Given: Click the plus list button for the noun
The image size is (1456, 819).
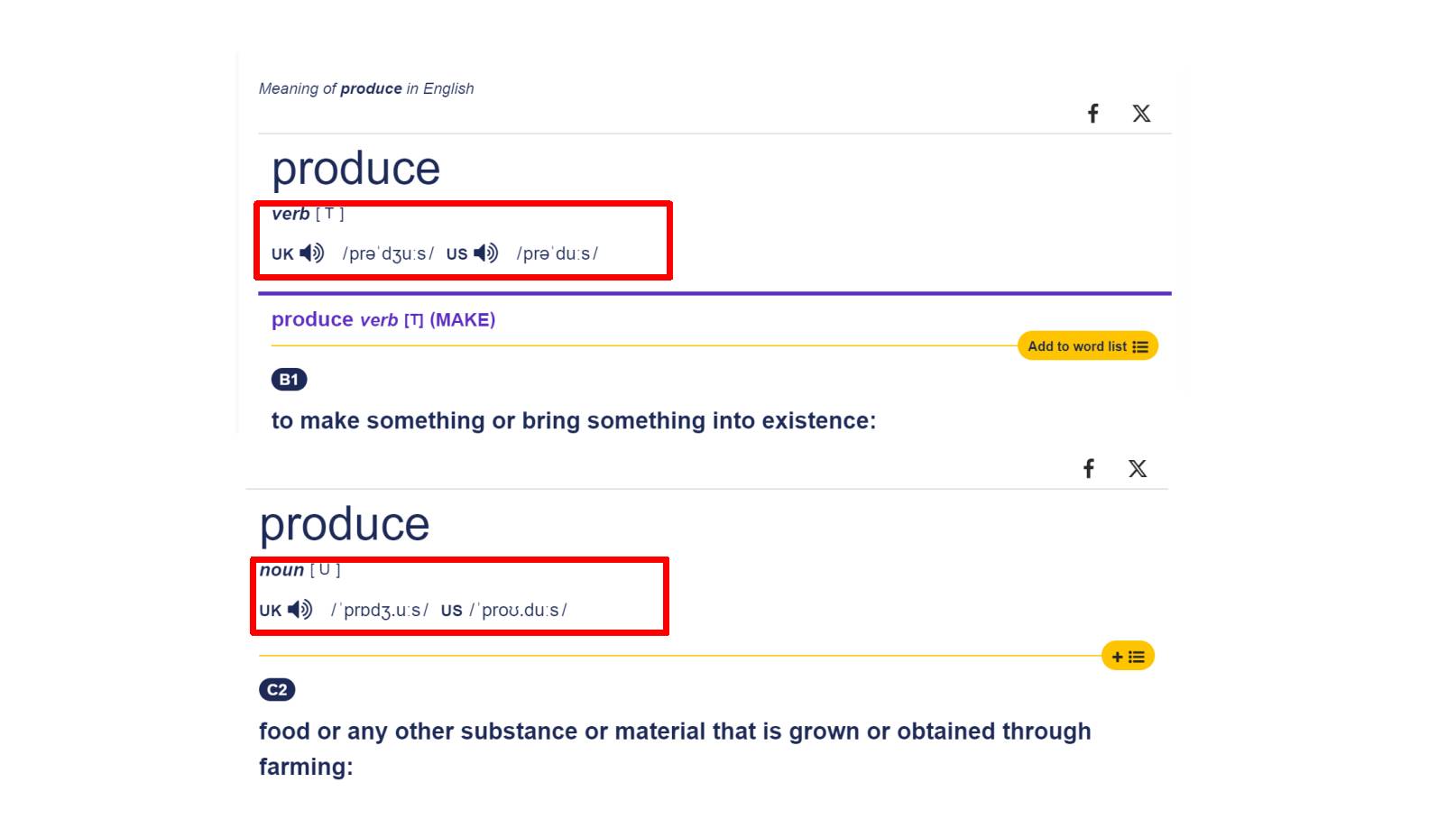Looking at the screenshot, I should [x=1128, y=657].
